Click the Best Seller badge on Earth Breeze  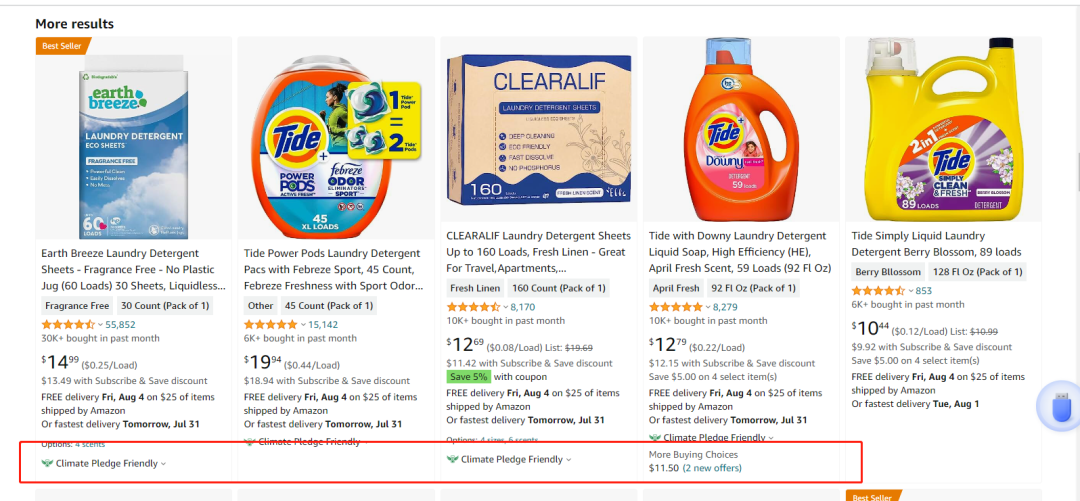click(x=63, y=46)
